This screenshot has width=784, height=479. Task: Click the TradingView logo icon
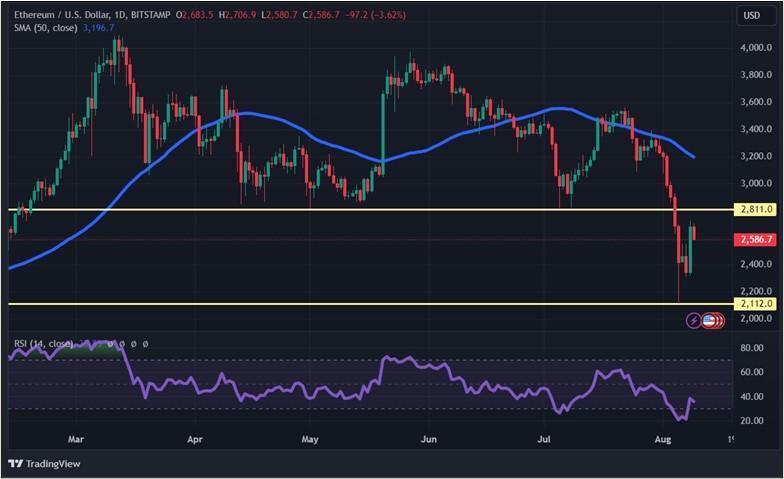click(16, 464)
